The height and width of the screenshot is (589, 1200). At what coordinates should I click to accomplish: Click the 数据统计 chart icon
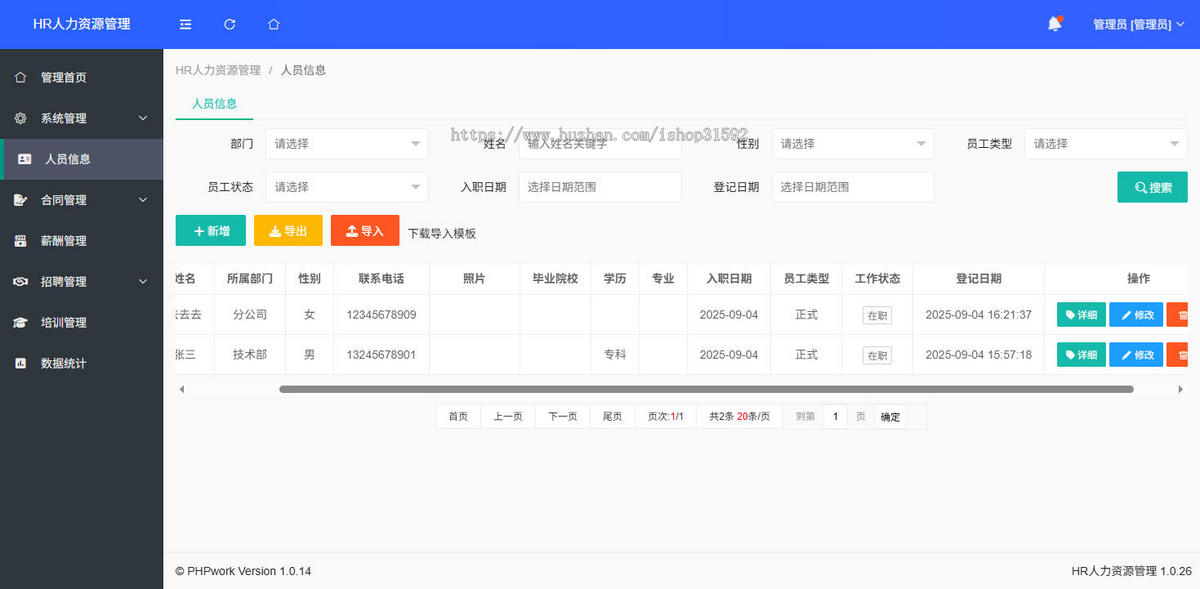20,364
